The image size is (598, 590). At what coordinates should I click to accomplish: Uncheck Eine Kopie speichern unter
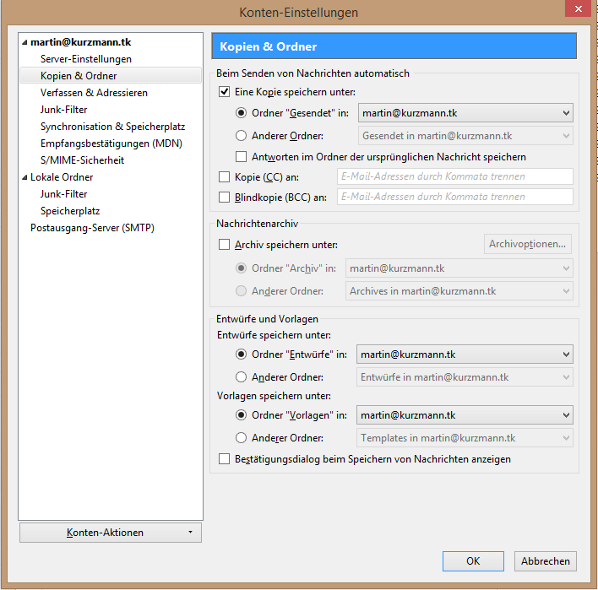click(x=224, y=92)
